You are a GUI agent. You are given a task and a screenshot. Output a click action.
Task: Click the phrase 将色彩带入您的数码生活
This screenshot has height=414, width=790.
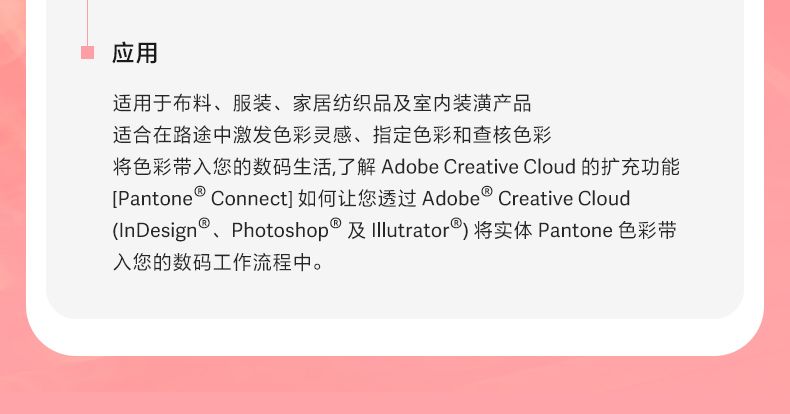pyautogui.click(x=221, y=166)
